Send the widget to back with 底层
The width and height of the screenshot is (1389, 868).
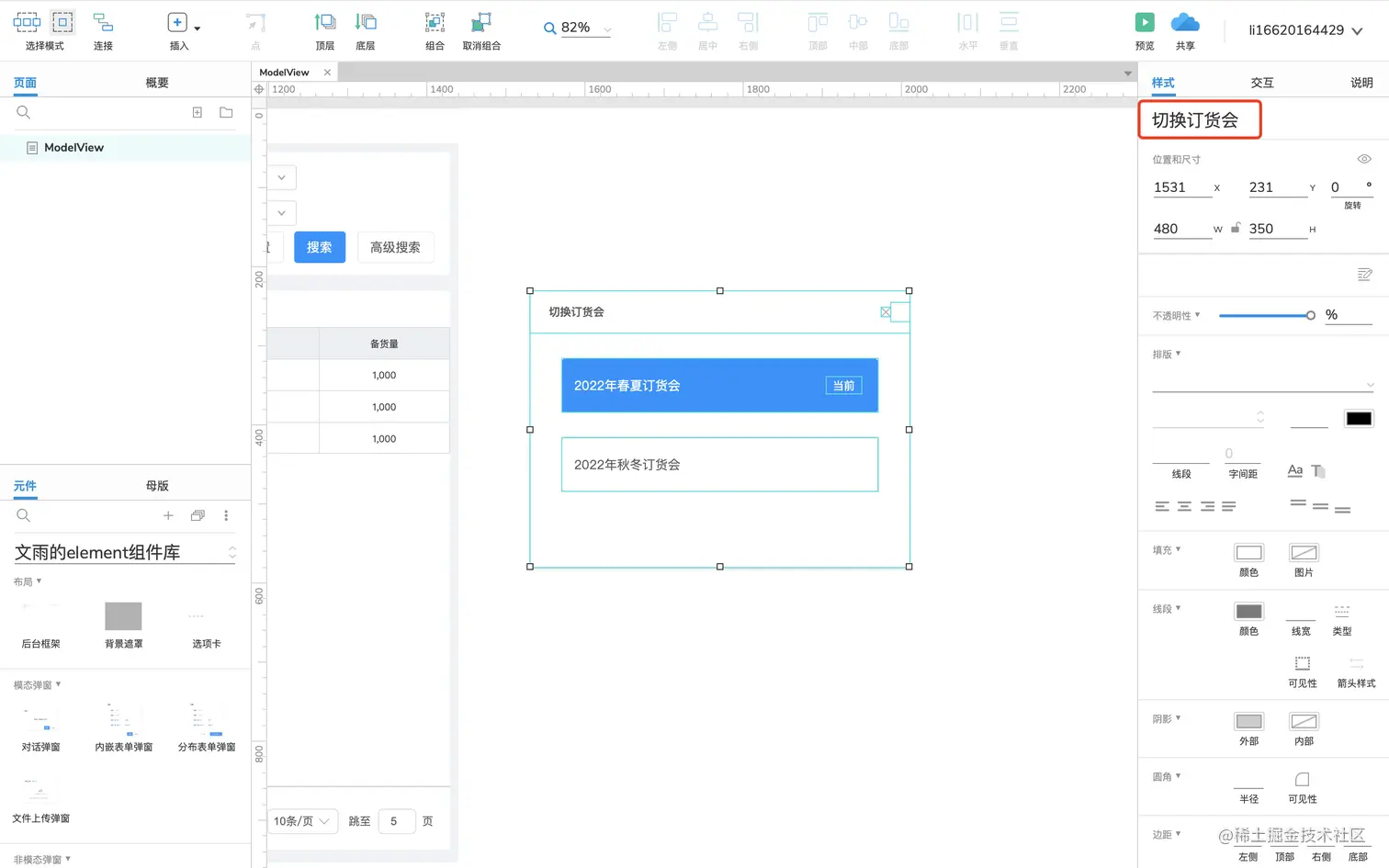pos(366,23)
